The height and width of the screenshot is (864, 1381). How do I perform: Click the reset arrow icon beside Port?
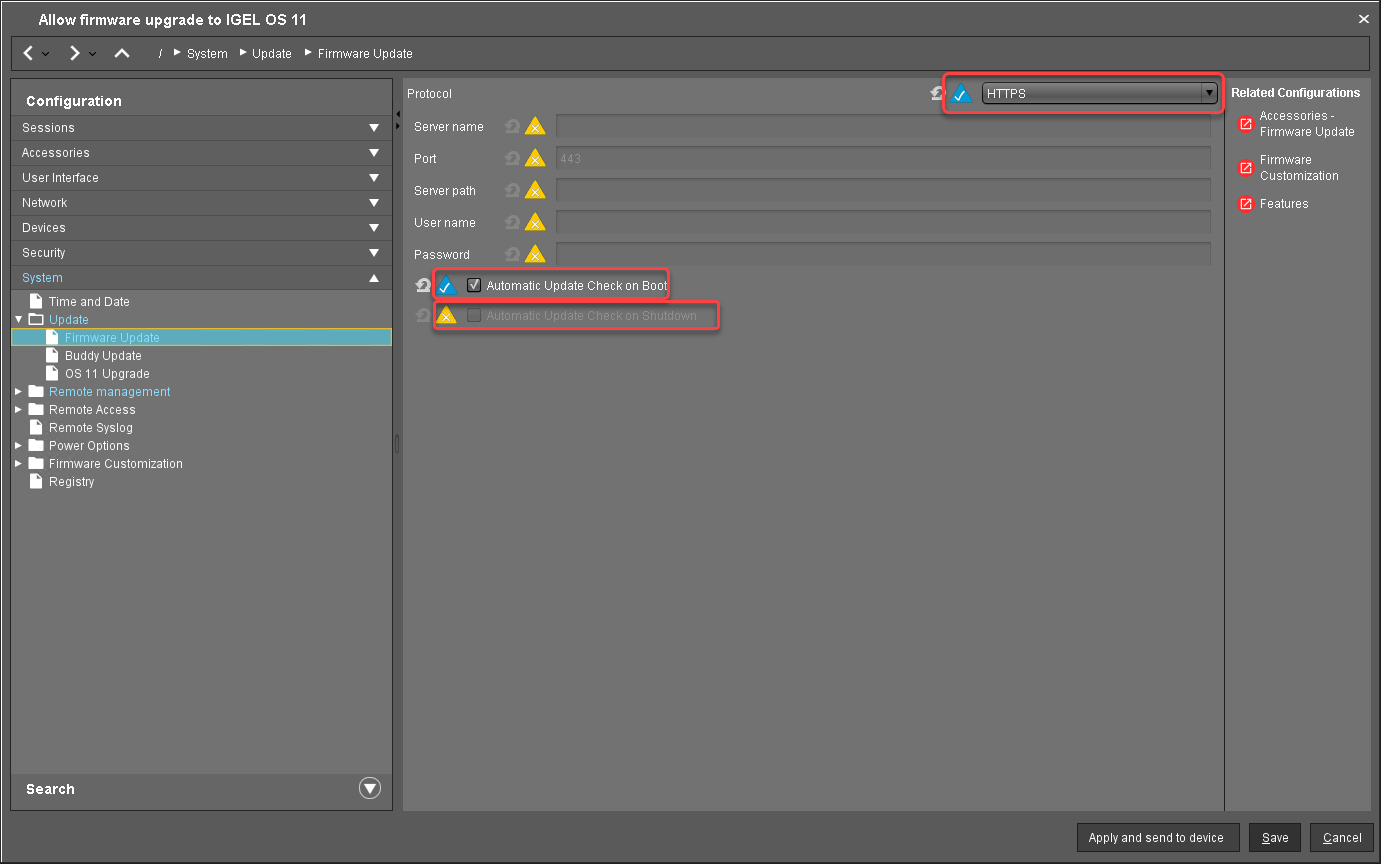(x=512, y=159)
